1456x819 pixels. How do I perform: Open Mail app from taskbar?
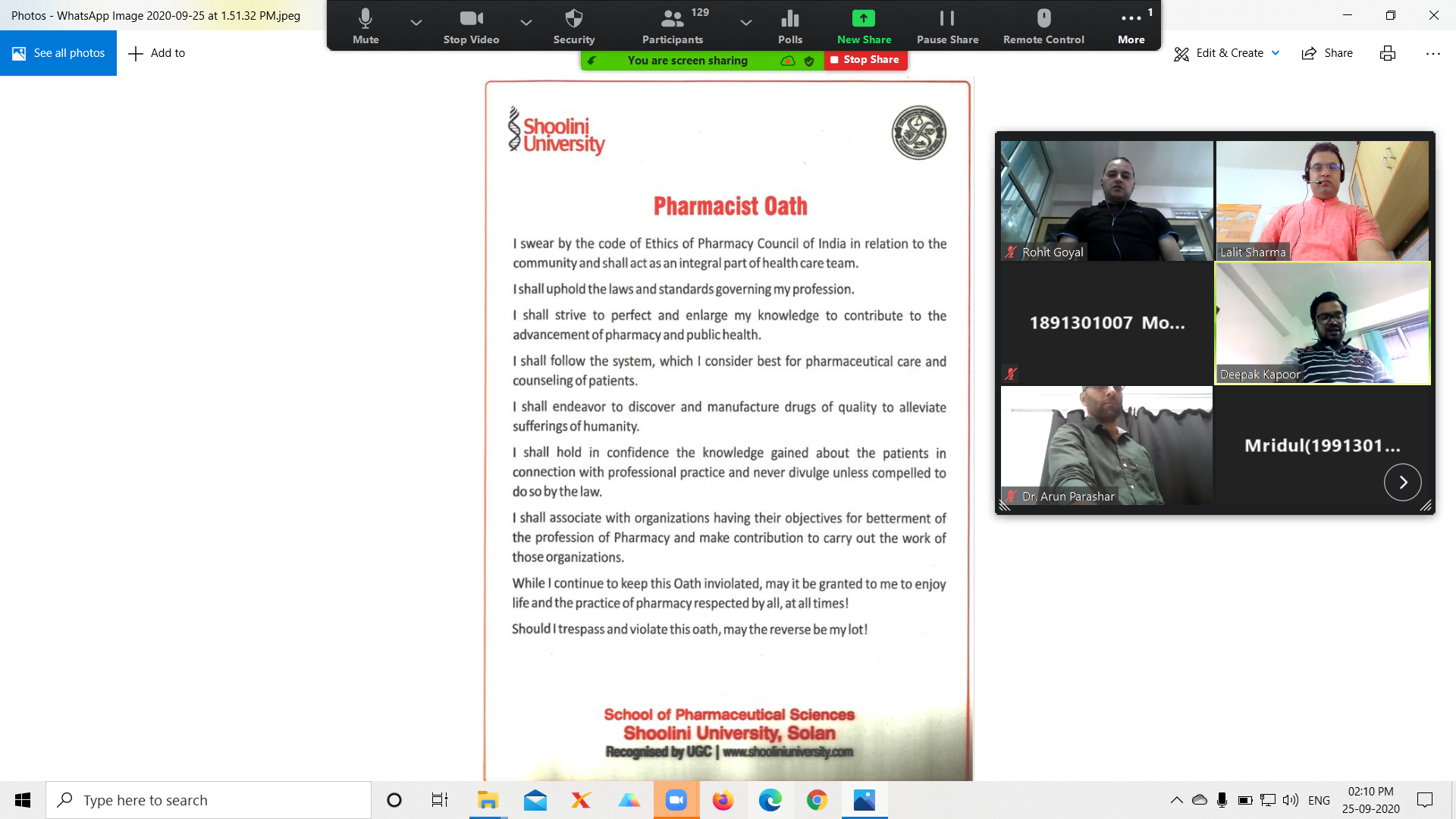(x=535, y=800)
